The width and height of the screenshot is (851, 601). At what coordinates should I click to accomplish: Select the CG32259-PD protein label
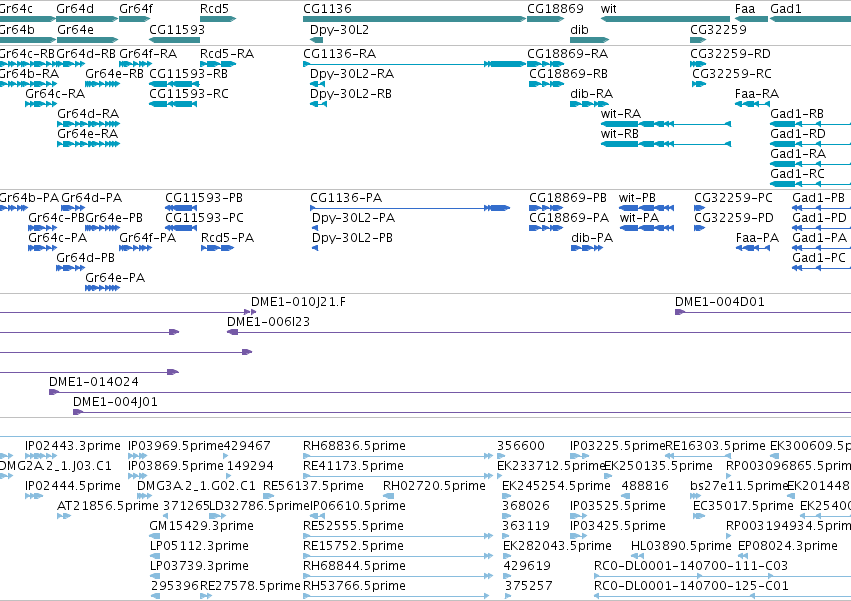(x=734, y=218)
